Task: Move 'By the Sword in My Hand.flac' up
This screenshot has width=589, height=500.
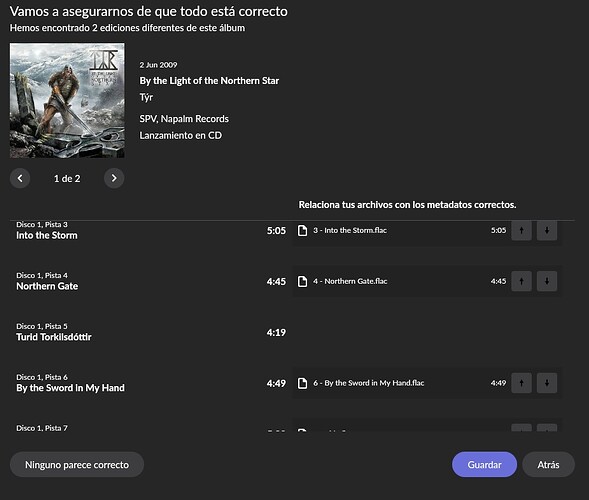Action: (x=521, y=383)
